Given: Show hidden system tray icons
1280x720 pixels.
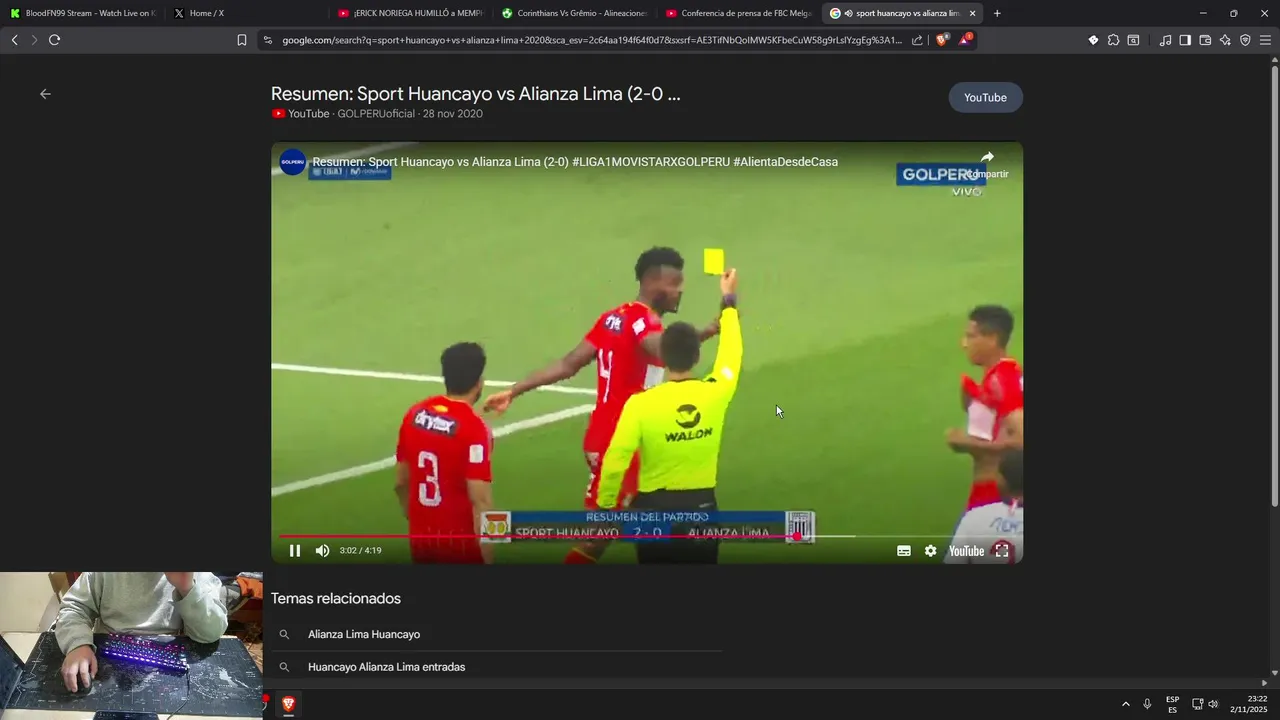Looking at the screenshot, I should tap(1125, 704).
